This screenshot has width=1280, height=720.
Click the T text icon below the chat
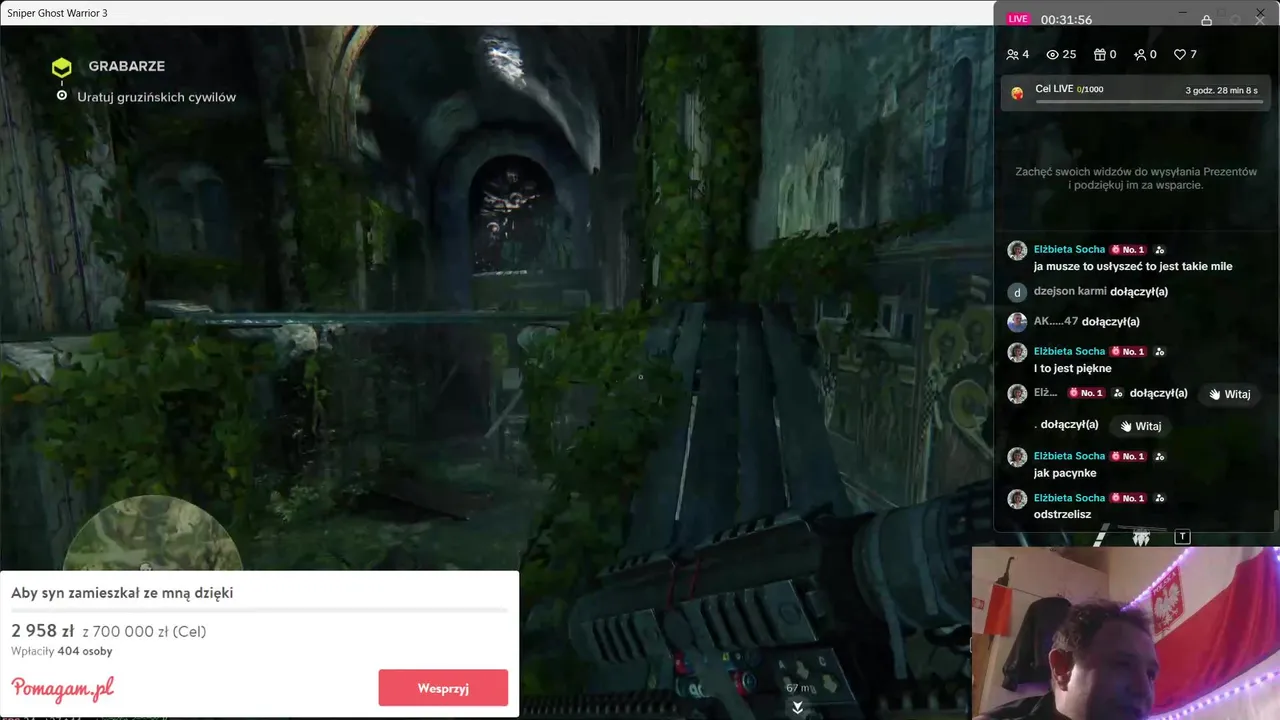coord(1182,537)
